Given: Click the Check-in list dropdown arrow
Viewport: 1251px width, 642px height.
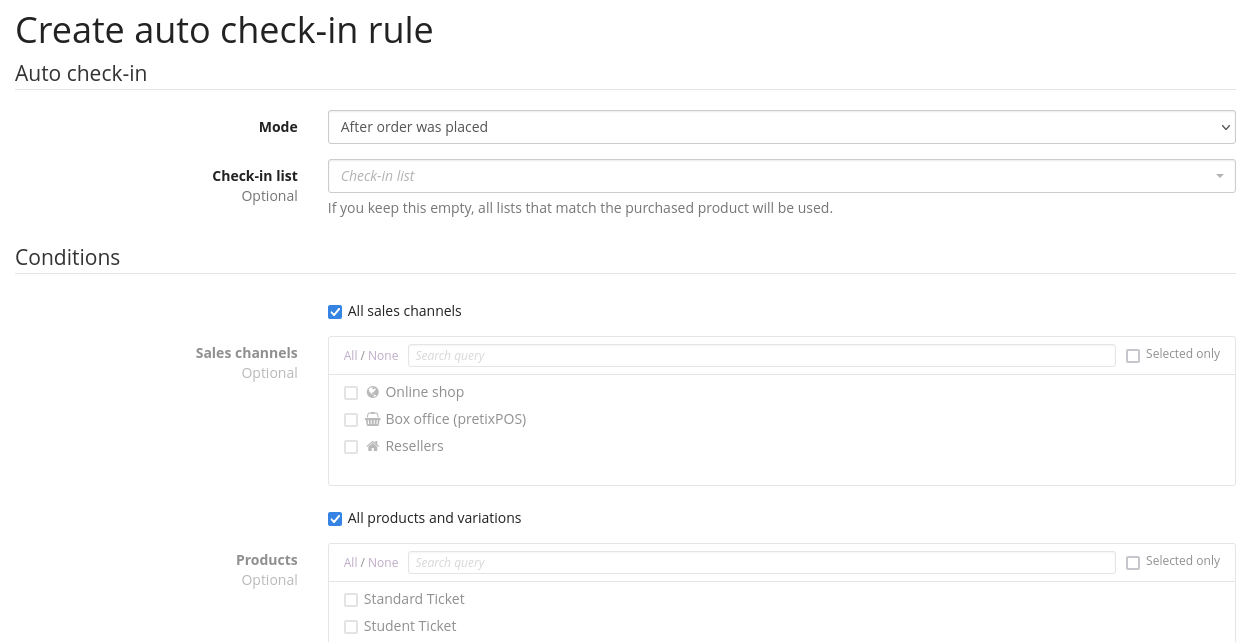Looking at the screenshot, I should 1219,176.
